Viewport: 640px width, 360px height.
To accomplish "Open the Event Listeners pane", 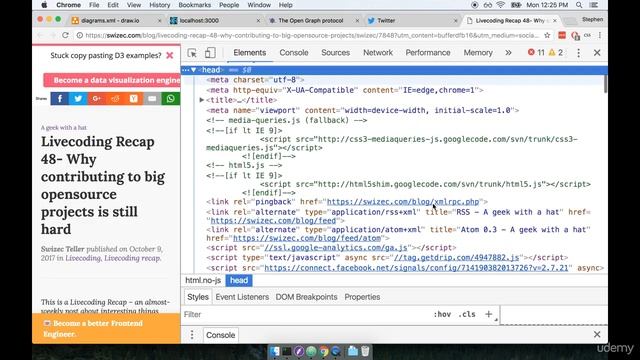I will pos(242,297).
